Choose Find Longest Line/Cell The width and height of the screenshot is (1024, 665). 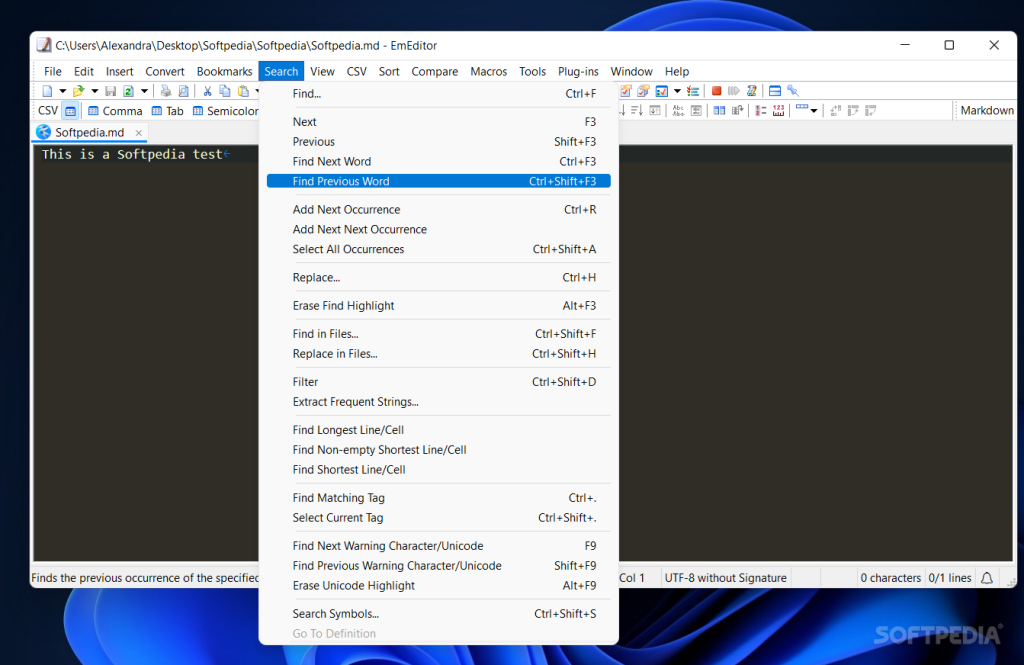(x=438, y=430)
